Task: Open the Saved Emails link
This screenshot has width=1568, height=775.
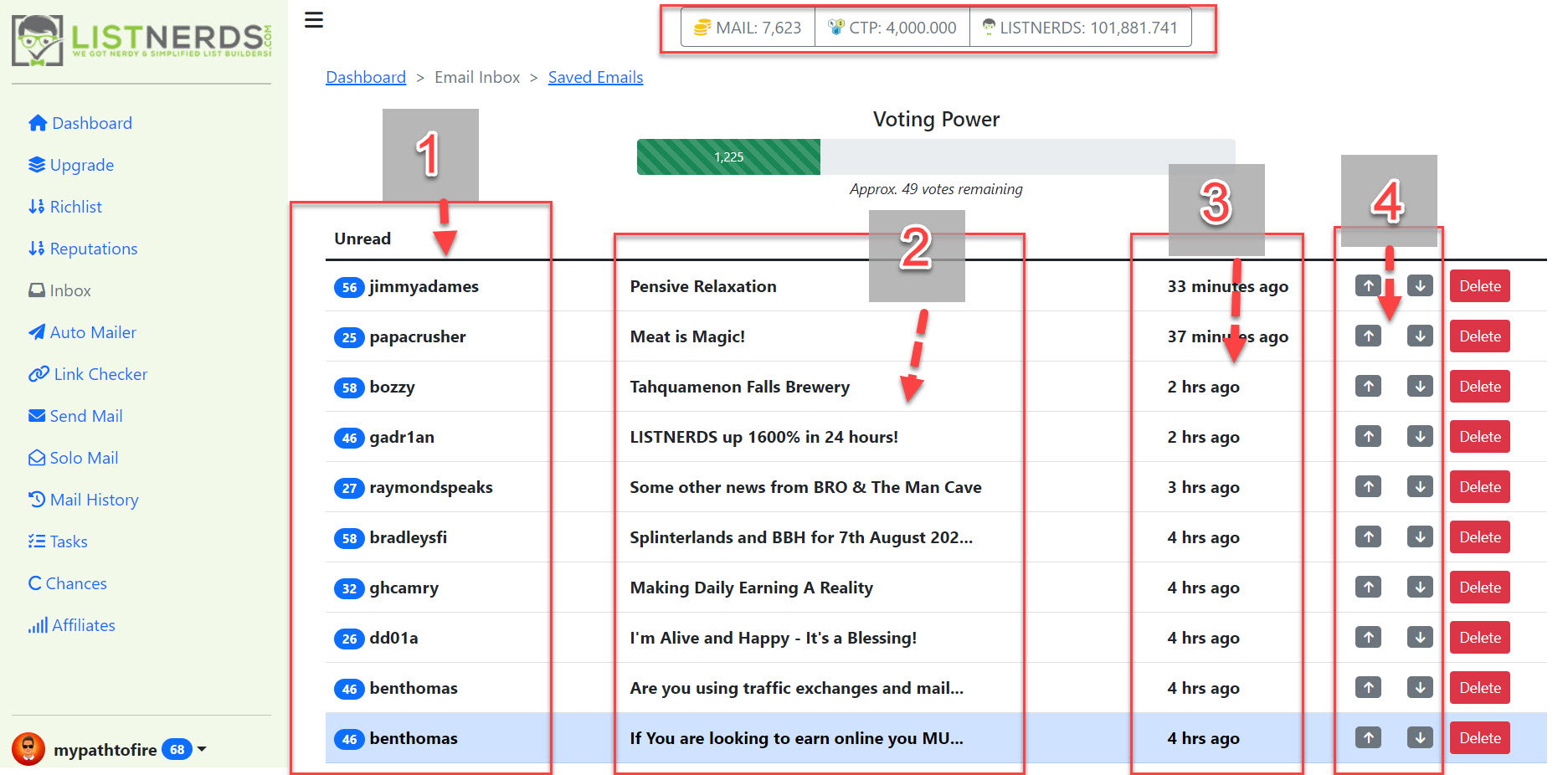Action: 596,78
